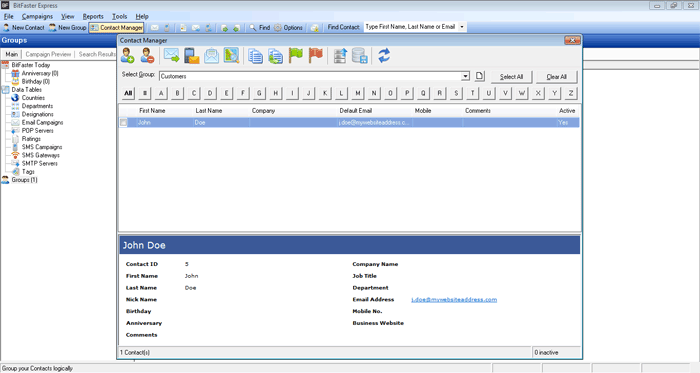
Task: Click the green export arrow toolbar icon
Action: coord(225,28)
